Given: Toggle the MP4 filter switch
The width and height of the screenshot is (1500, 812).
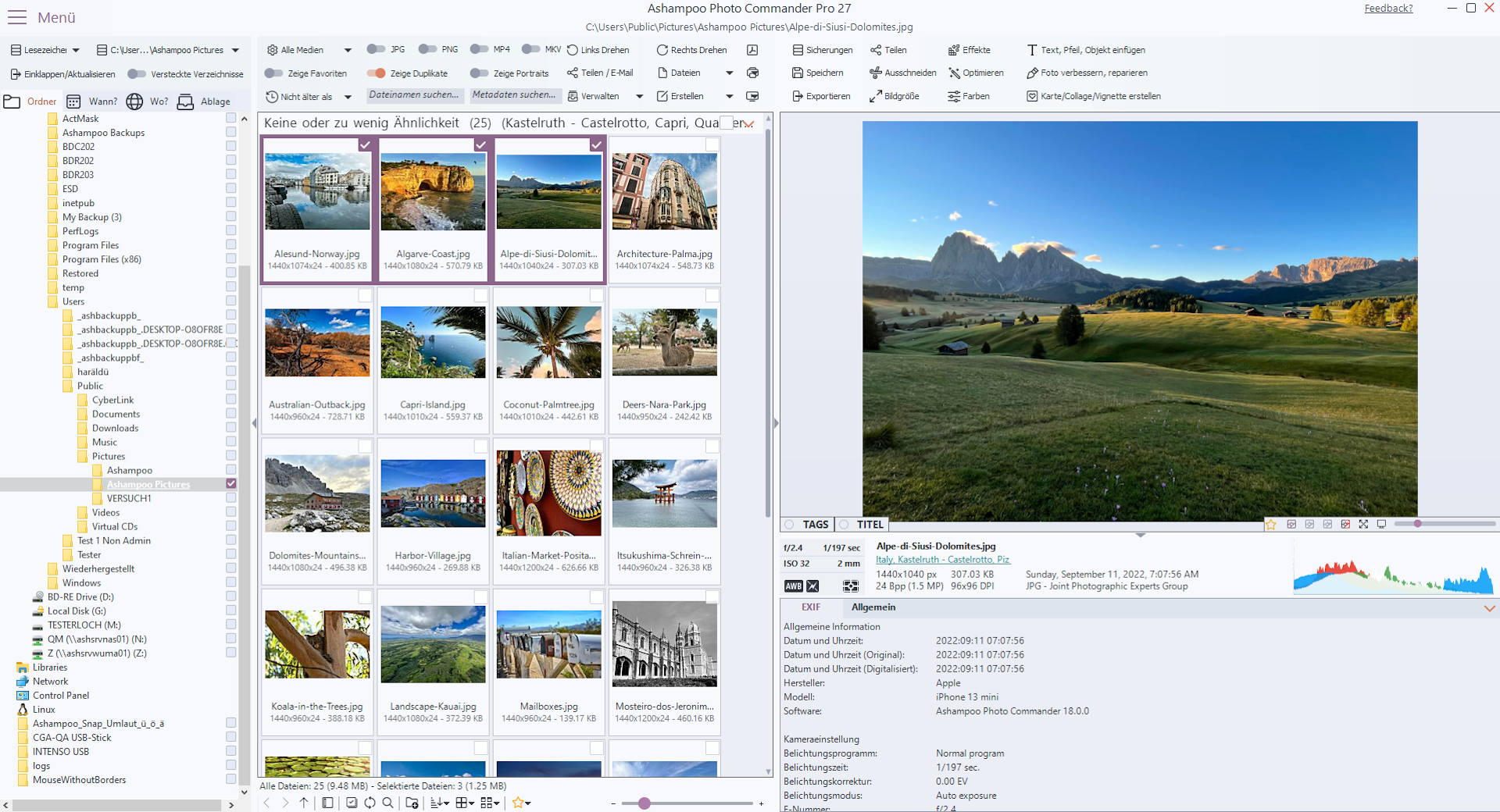Looking at the screenshot, I should click(x=479, y=49).
